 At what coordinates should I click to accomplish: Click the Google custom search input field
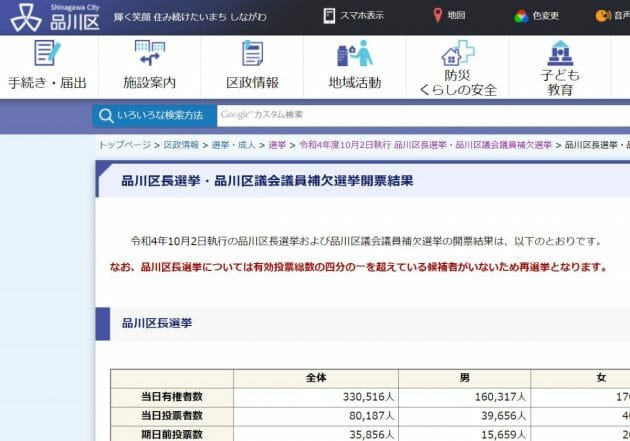click(x=423, y=116)
